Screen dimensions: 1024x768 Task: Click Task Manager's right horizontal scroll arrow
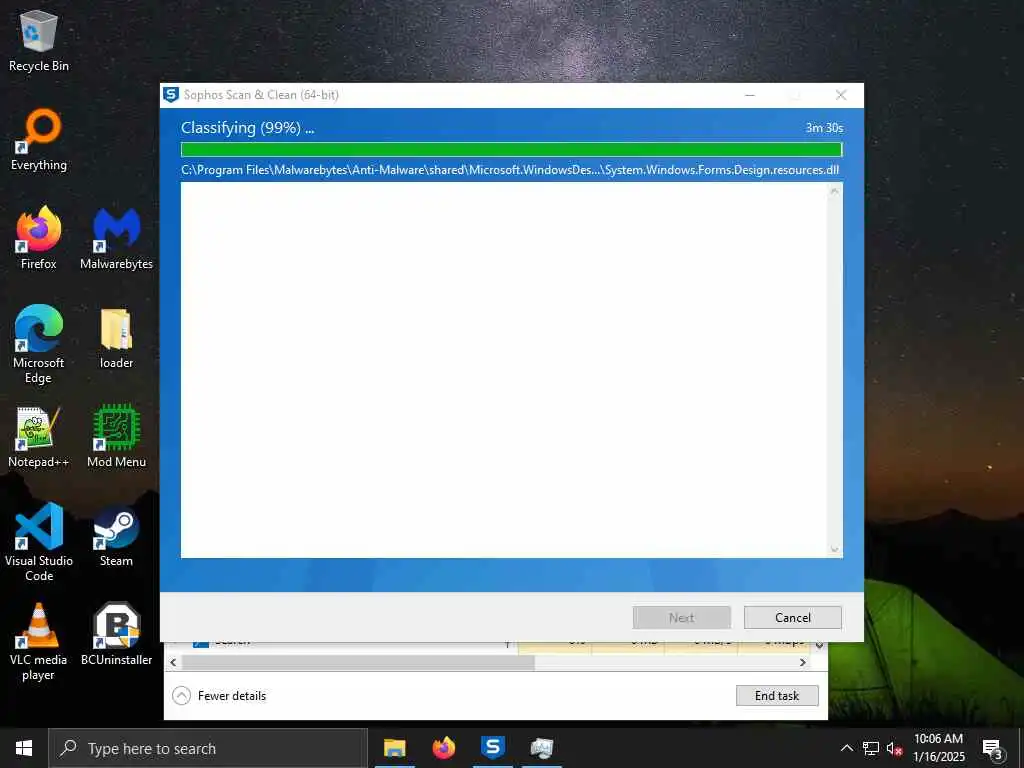[x=803, y=662]
